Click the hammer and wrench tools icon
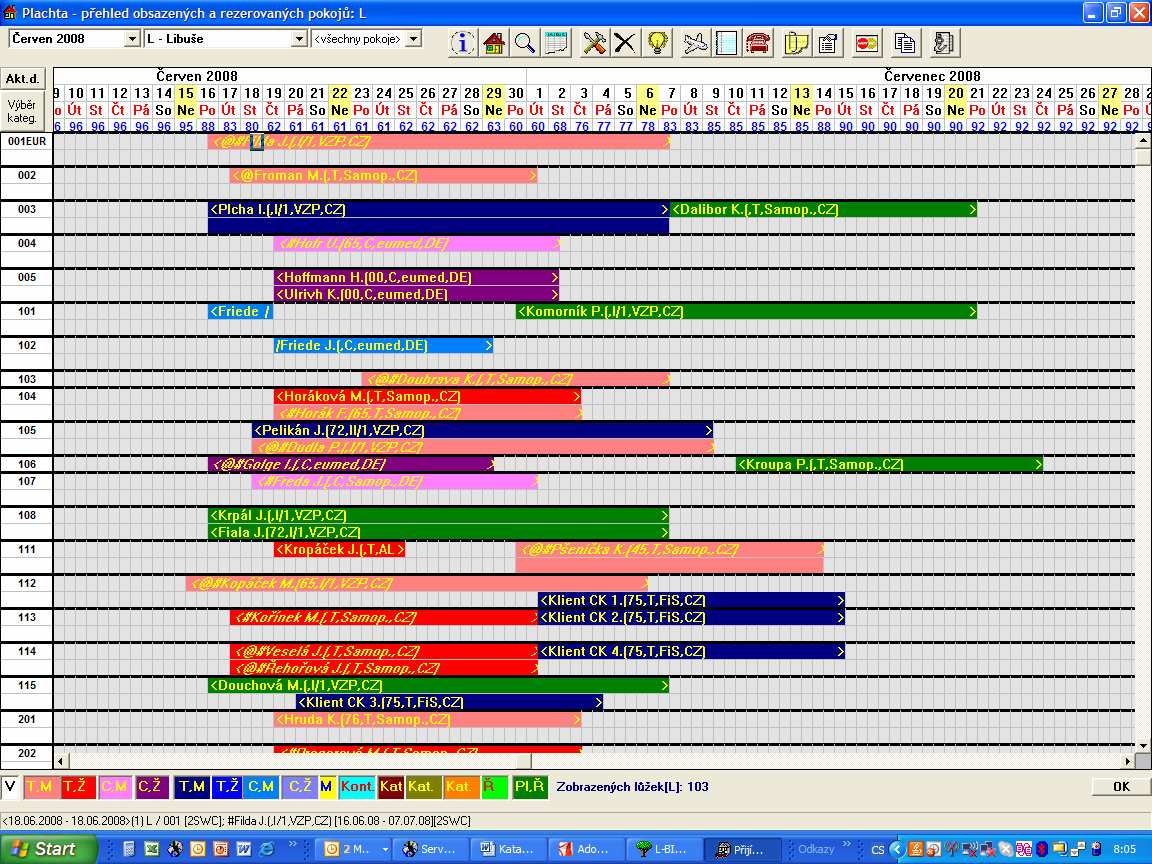 [x=594, y=43]
